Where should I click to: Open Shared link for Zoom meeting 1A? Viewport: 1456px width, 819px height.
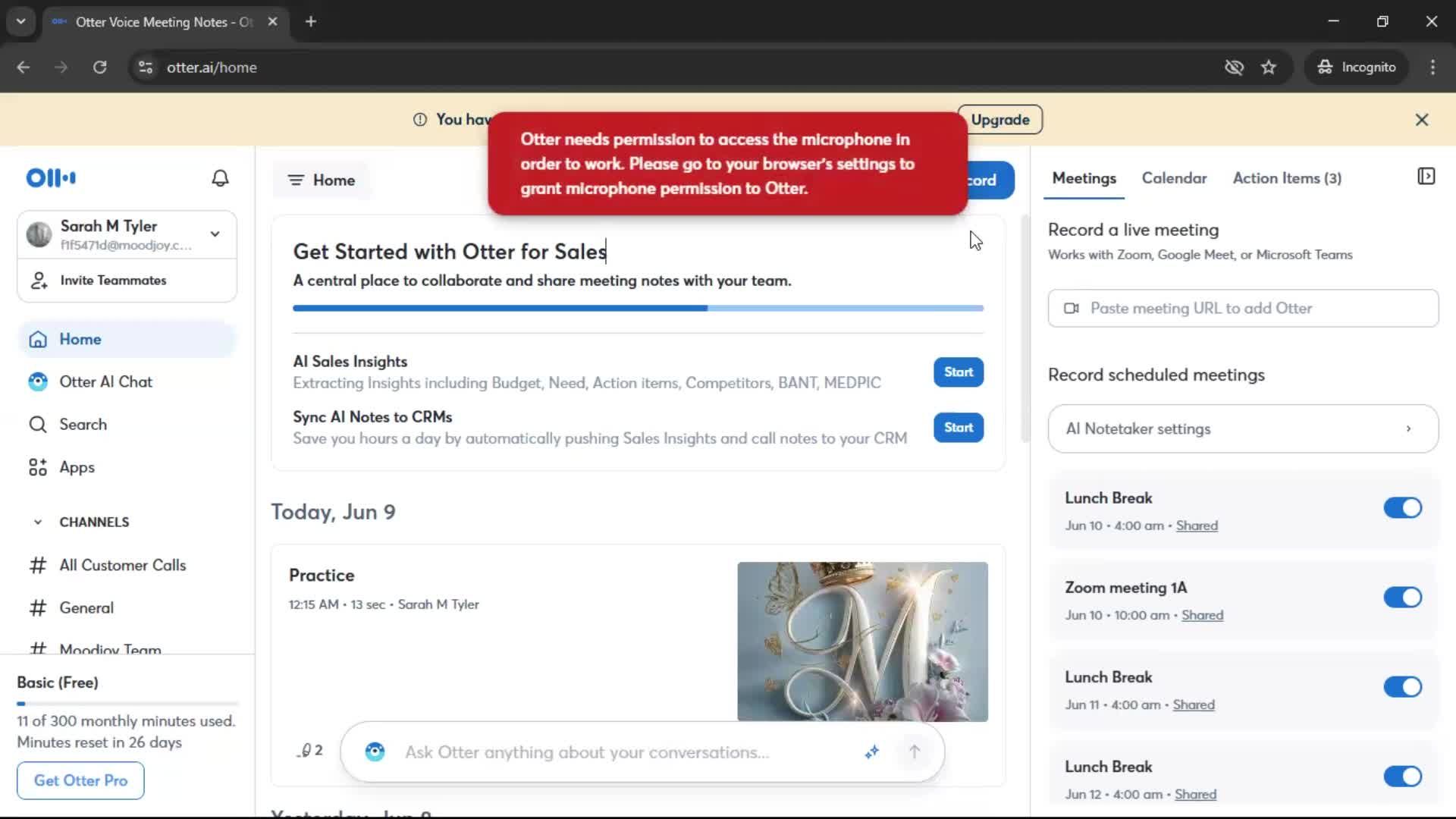point(1202,615)
